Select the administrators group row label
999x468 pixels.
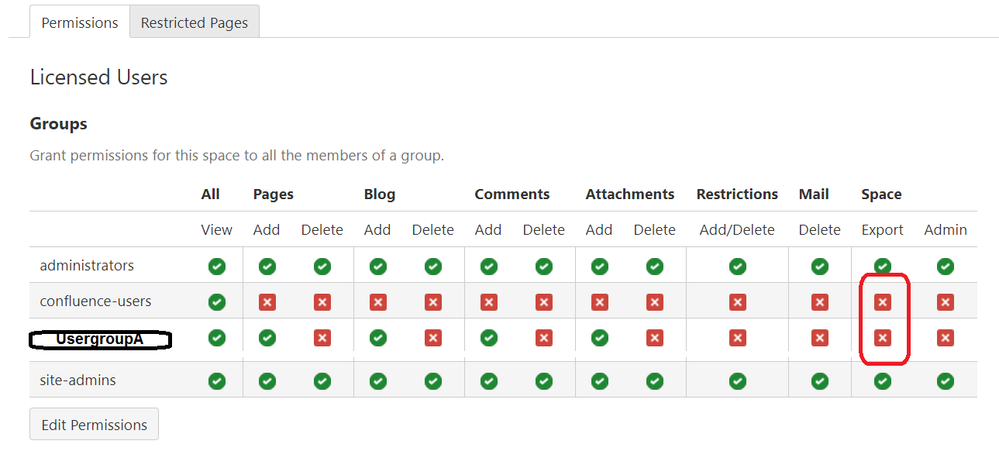pyautogui.click(x=86, y=266)
